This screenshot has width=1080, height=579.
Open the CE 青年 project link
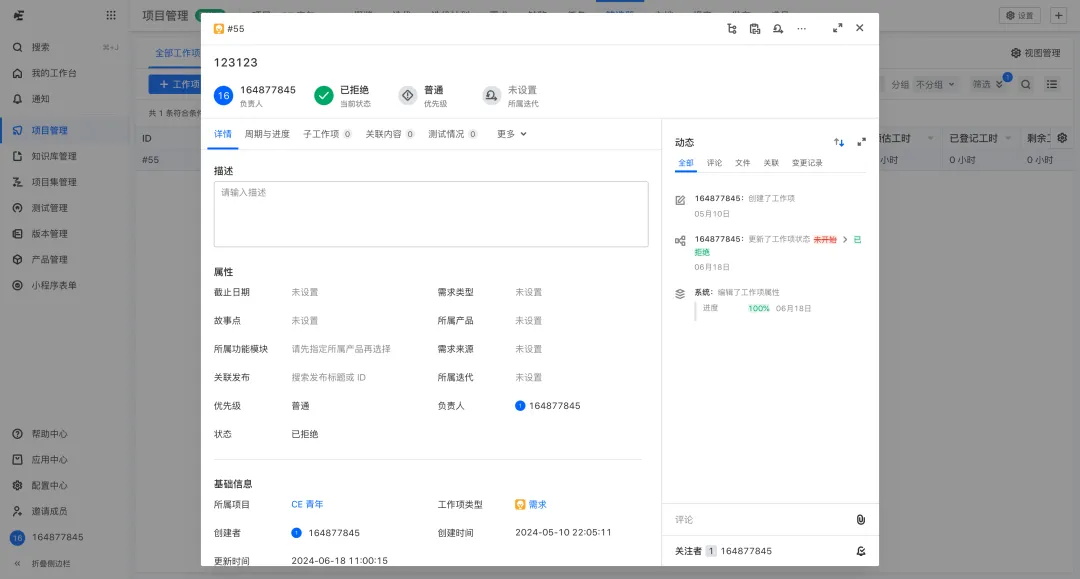point(307,504)
